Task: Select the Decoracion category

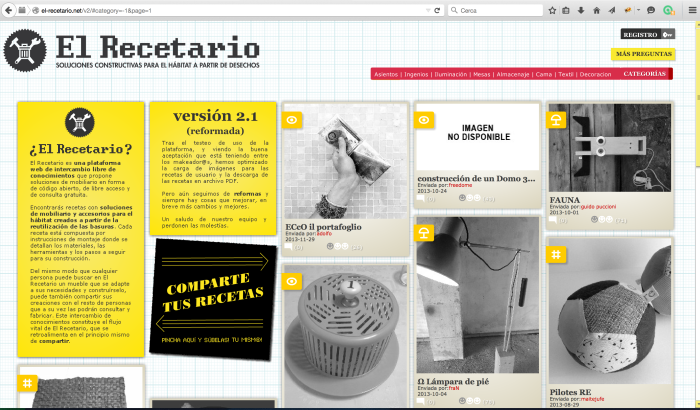Action: click(x=595, y=75)
